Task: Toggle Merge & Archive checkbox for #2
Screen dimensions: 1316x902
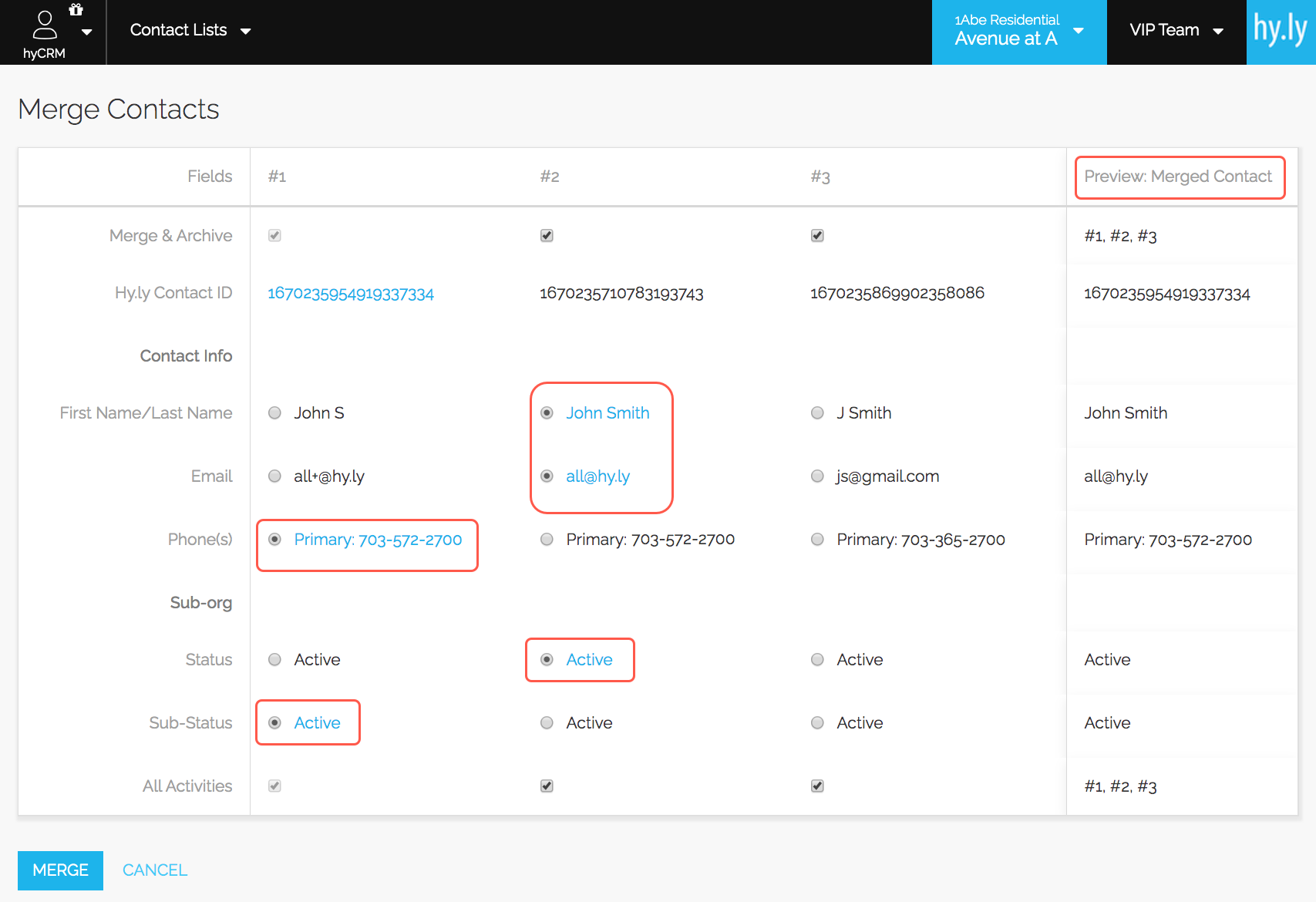Action: tap(547, 235)
